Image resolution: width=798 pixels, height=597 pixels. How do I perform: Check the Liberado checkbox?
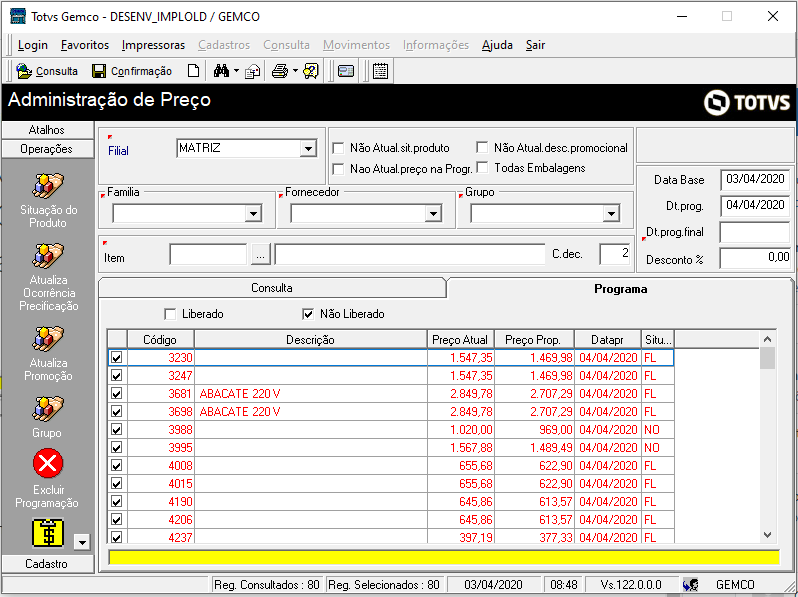(170, 314)
